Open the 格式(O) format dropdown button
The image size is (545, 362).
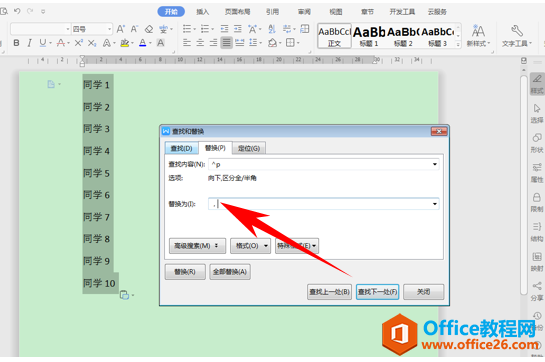point(250,246)
